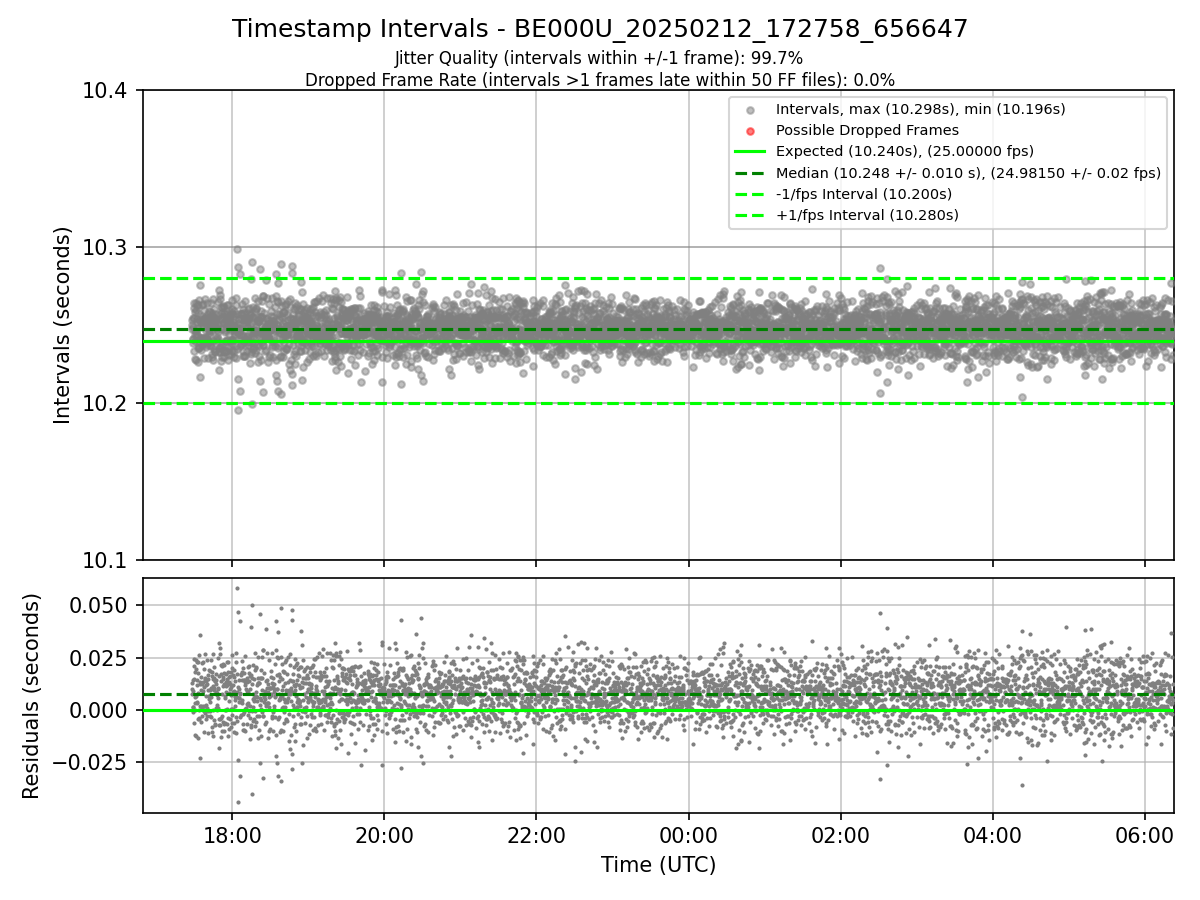1200x900 pixels.
Task: Click the 'Intervals (seconds)' y-axis label
Action: click(63, 325)
